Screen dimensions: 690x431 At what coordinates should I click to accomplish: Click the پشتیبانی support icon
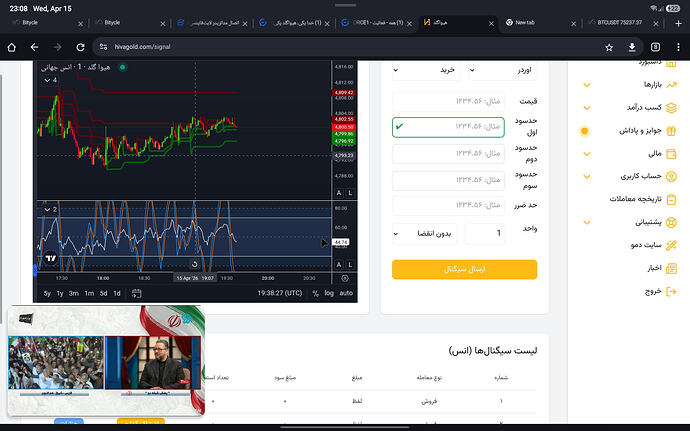(x=671, y=222)
